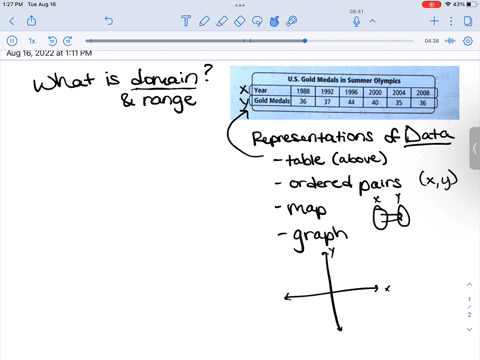Open the plus insert menu
The height and width of the screenshot is (360, 480).
point(434,21)
